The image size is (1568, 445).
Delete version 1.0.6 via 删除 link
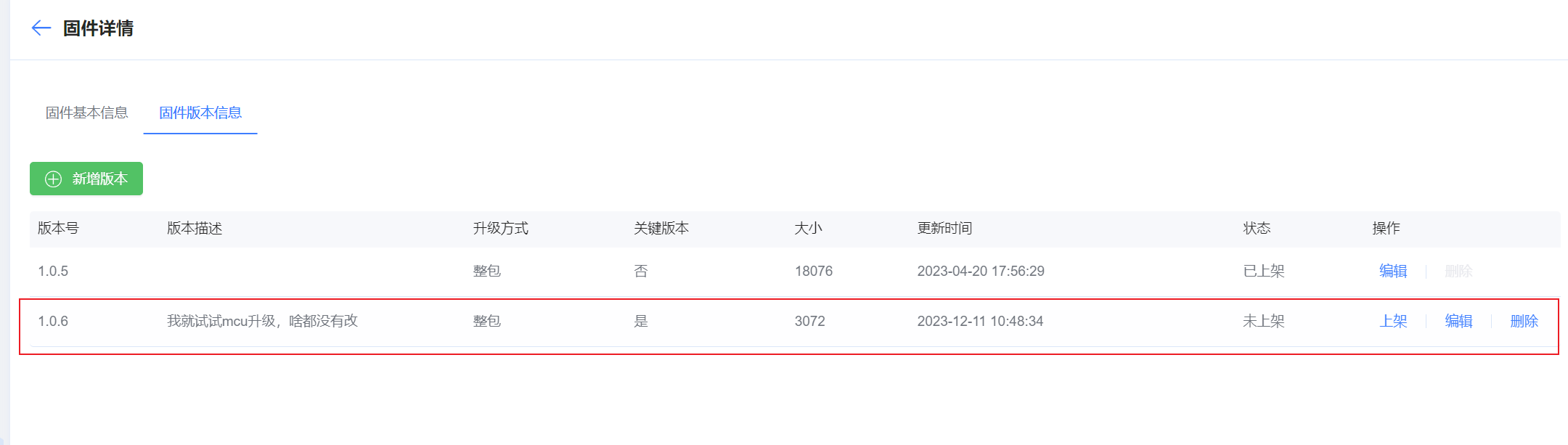[x=1524, y=321]
